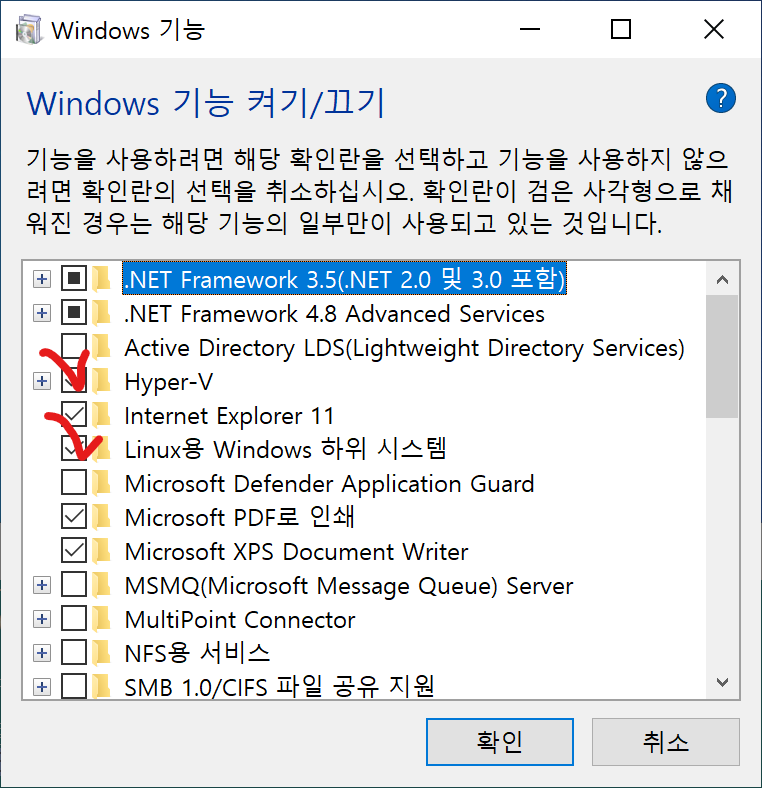The image size is (762, 788).
Task: Click the Windows Features title bar icon
Action: tap(28, 30)
